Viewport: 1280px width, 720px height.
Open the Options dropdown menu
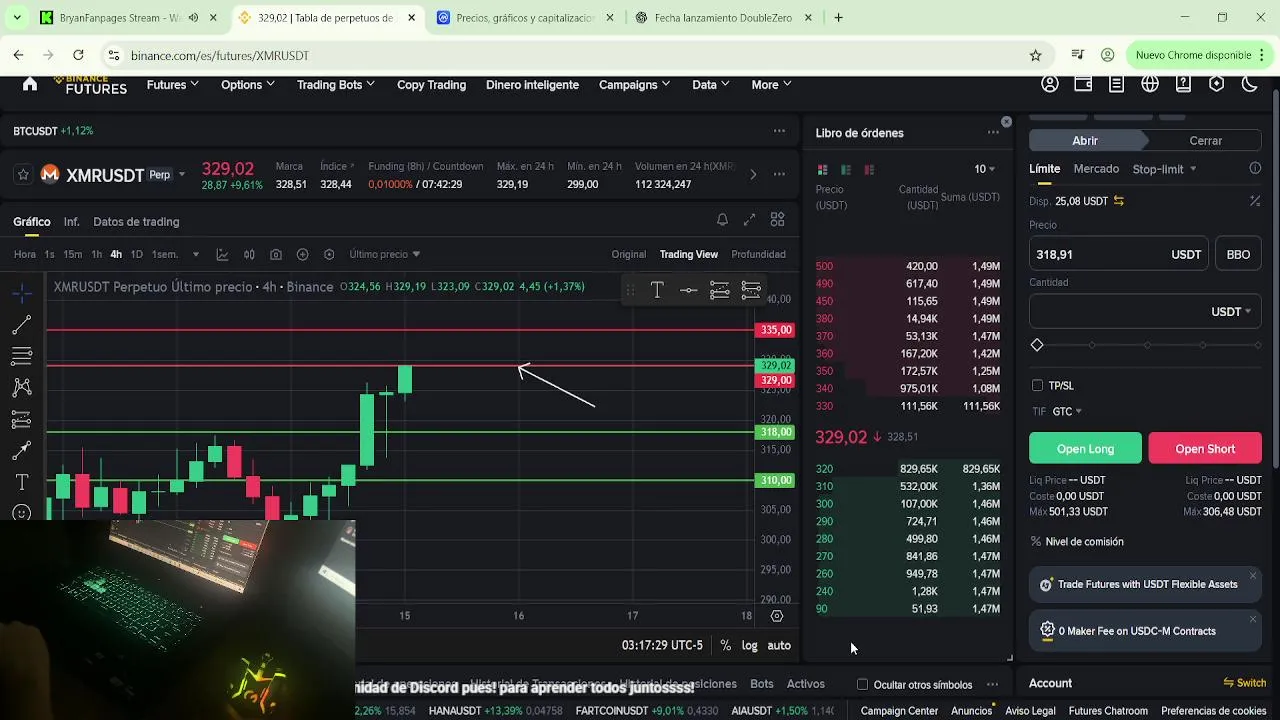(x=248, y=85)
